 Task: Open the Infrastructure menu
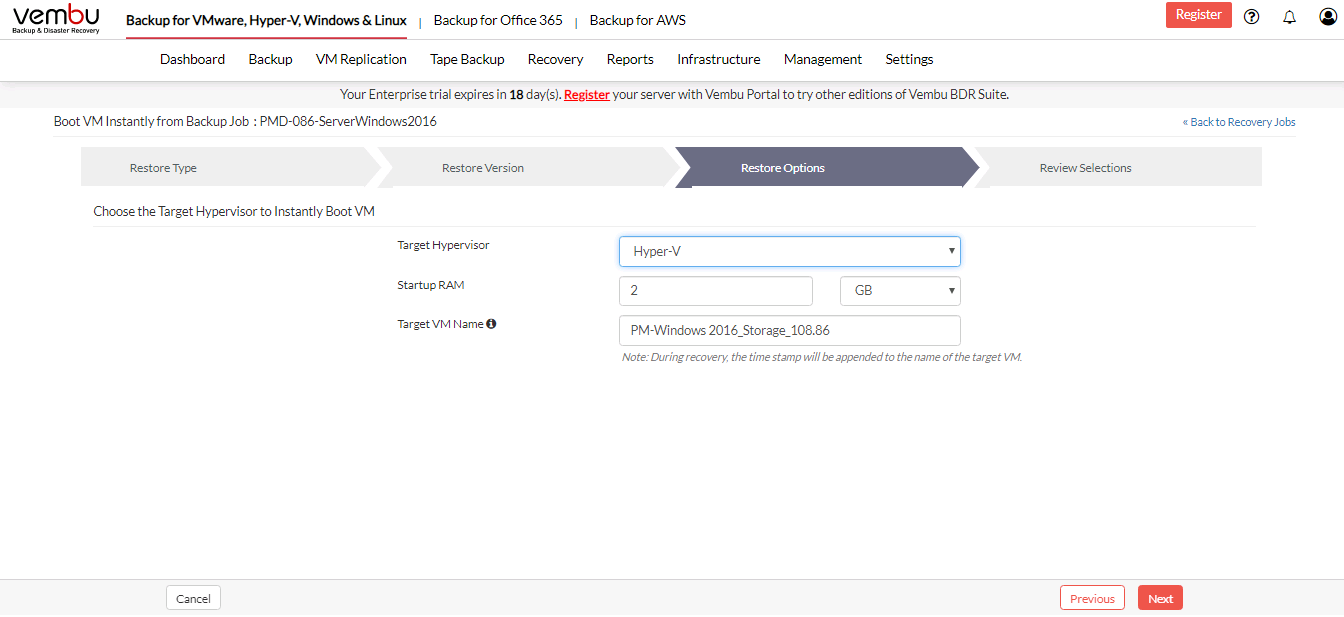[x=718, y=59]
